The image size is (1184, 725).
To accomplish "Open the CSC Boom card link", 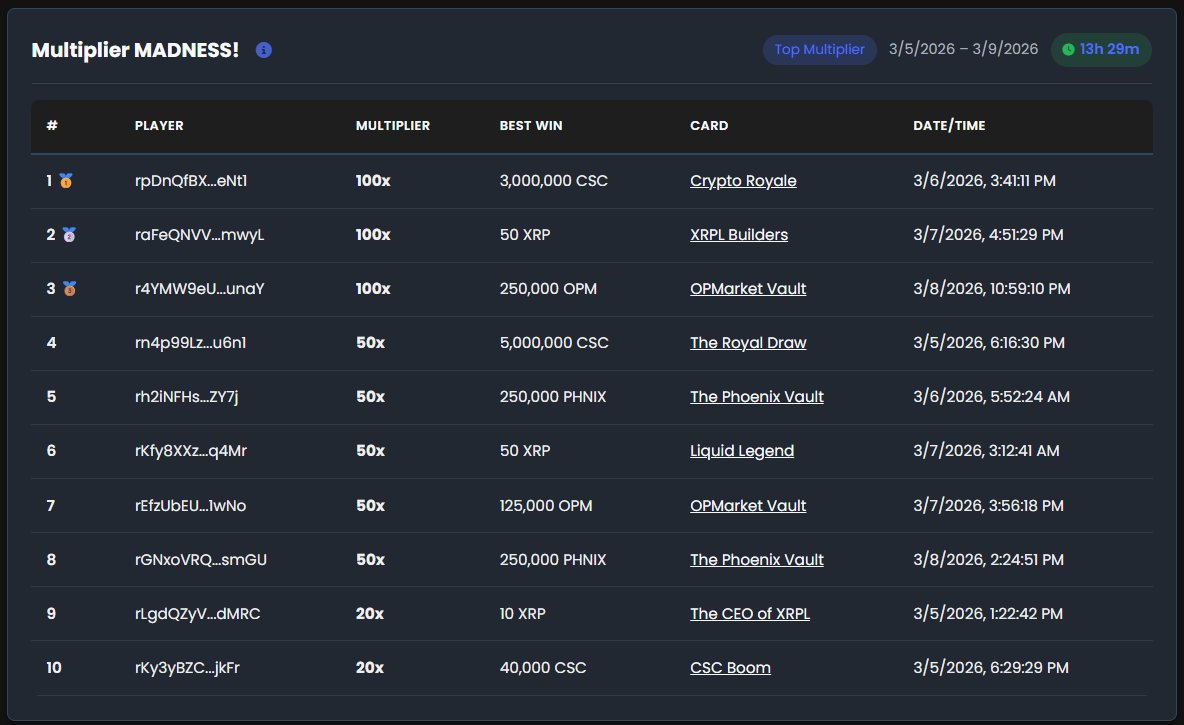I will pos(730,668).
